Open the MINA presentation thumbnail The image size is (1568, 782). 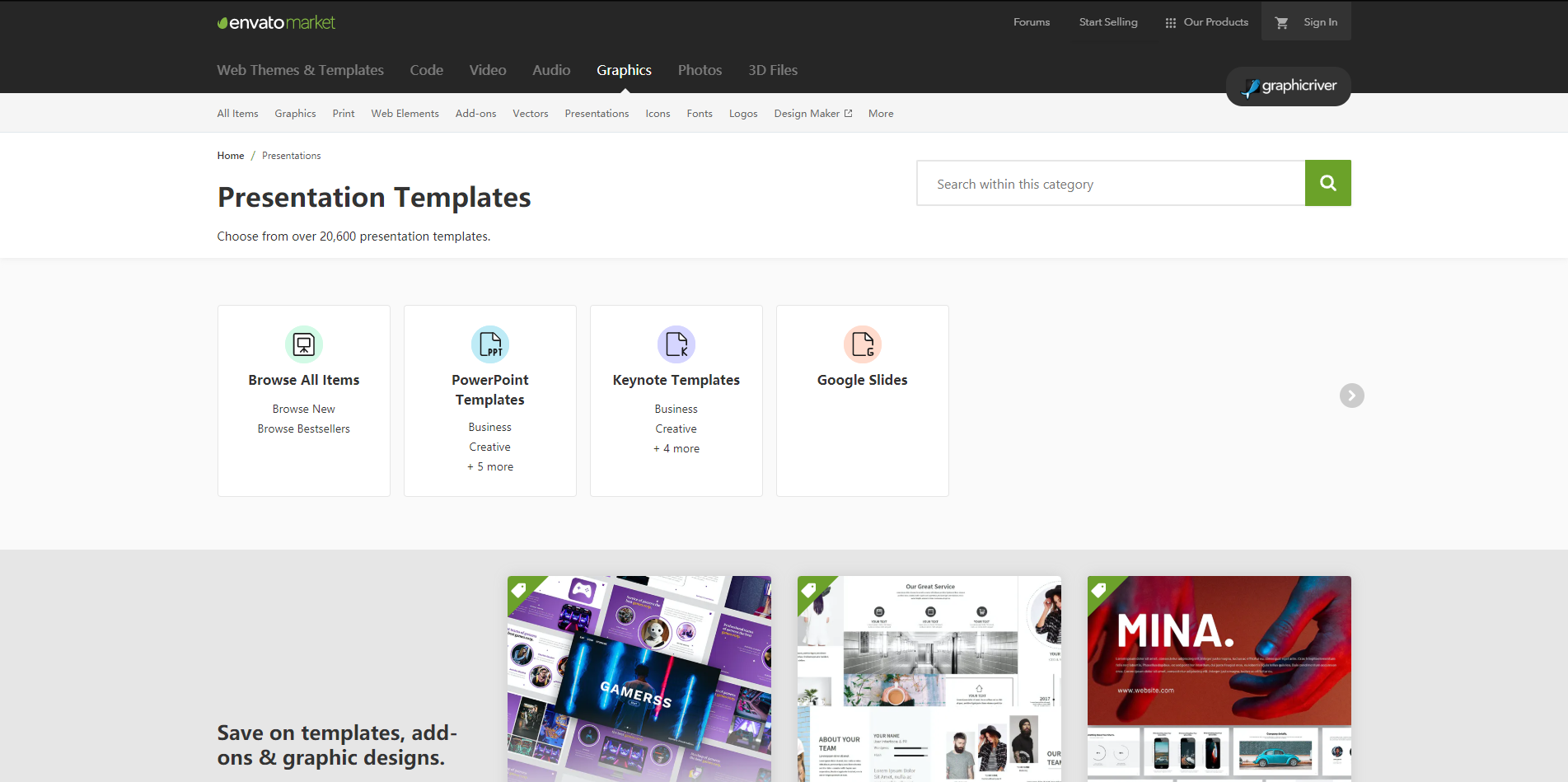1219,678
